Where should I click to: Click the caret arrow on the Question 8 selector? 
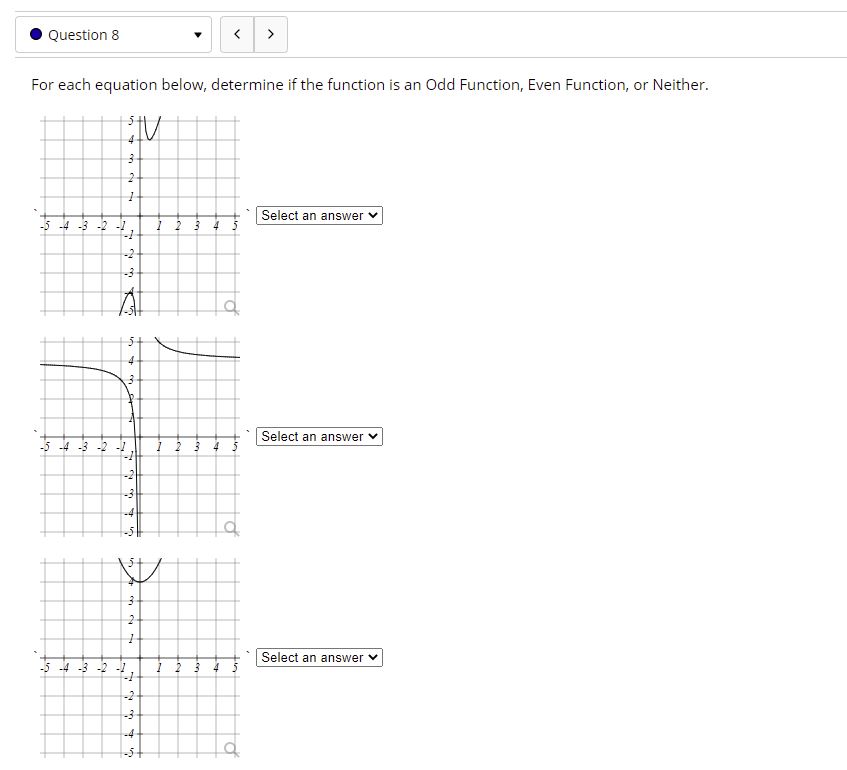pos(198,34)
